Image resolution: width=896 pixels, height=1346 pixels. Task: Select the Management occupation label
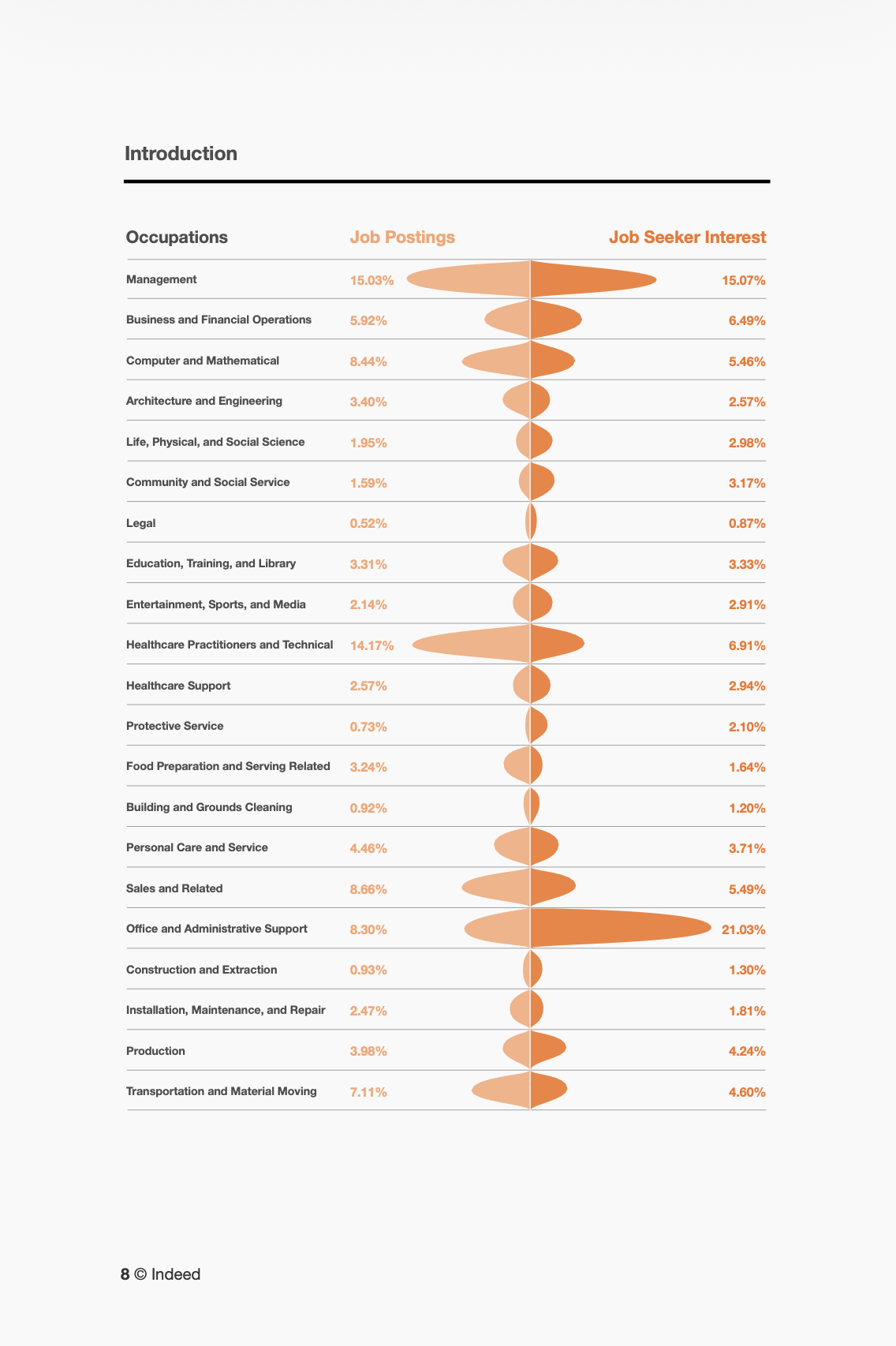[162, 279]
